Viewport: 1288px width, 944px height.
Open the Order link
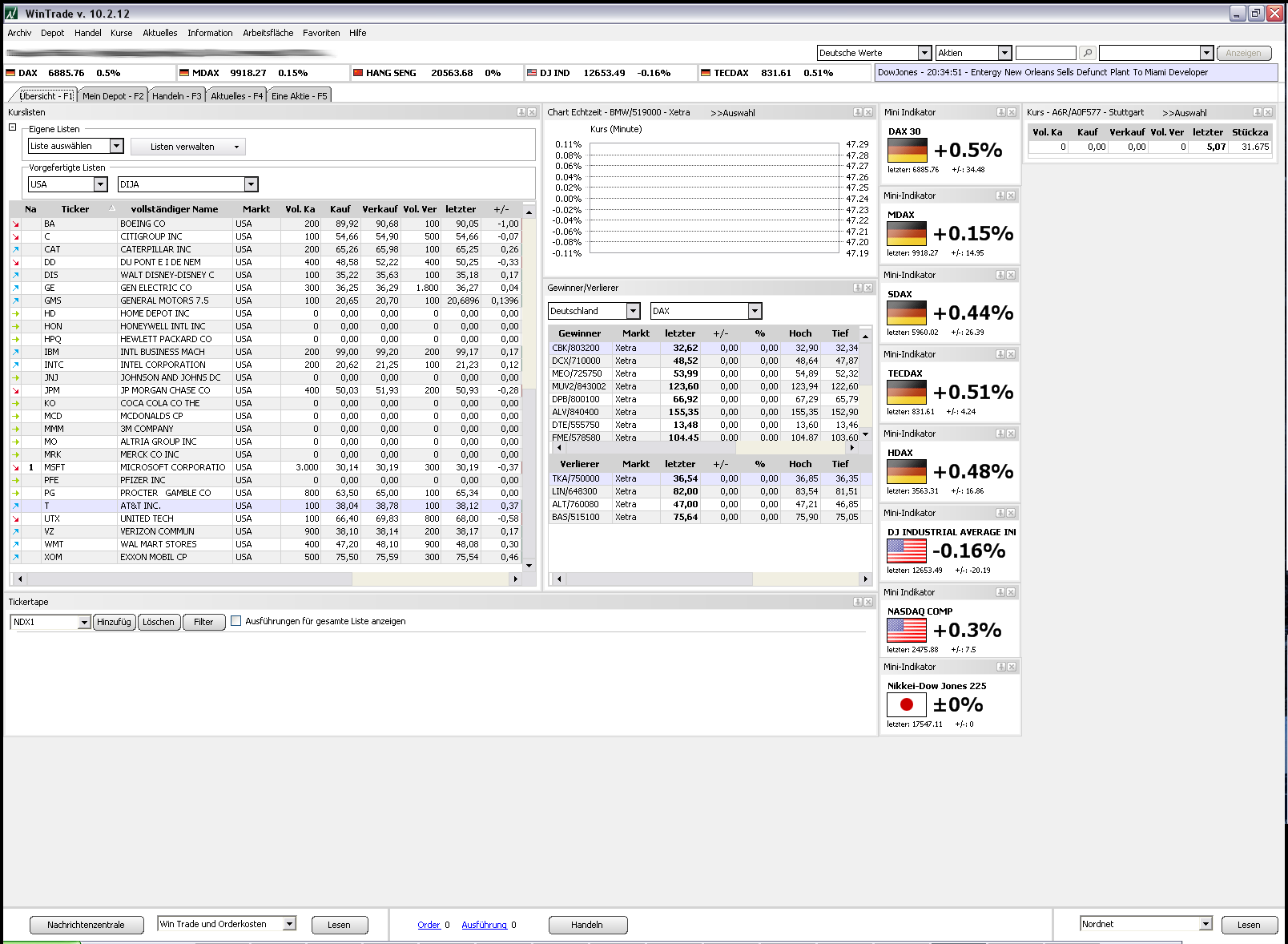tap(429, 925)
